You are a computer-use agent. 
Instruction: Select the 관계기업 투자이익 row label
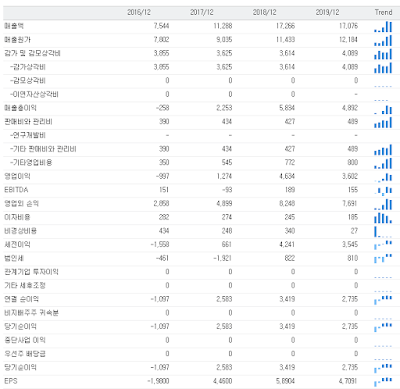31,272
